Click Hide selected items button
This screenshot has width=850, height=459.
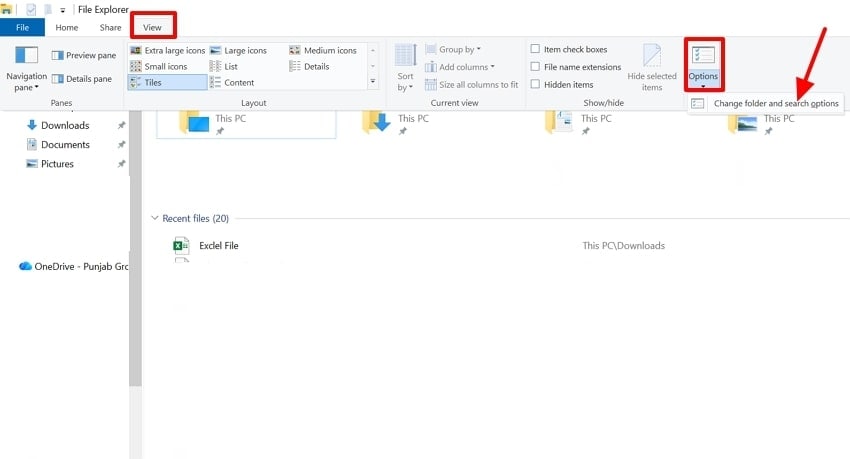(x=652, y=68)
